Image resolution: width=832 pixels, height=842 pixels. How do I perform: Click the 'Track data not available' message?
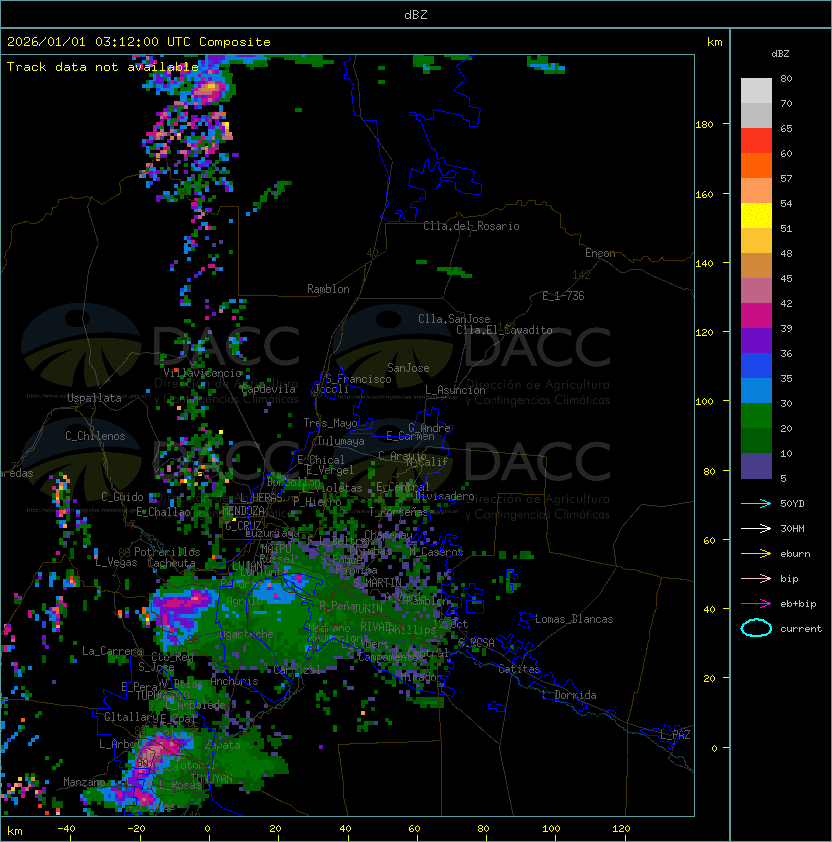103,67
